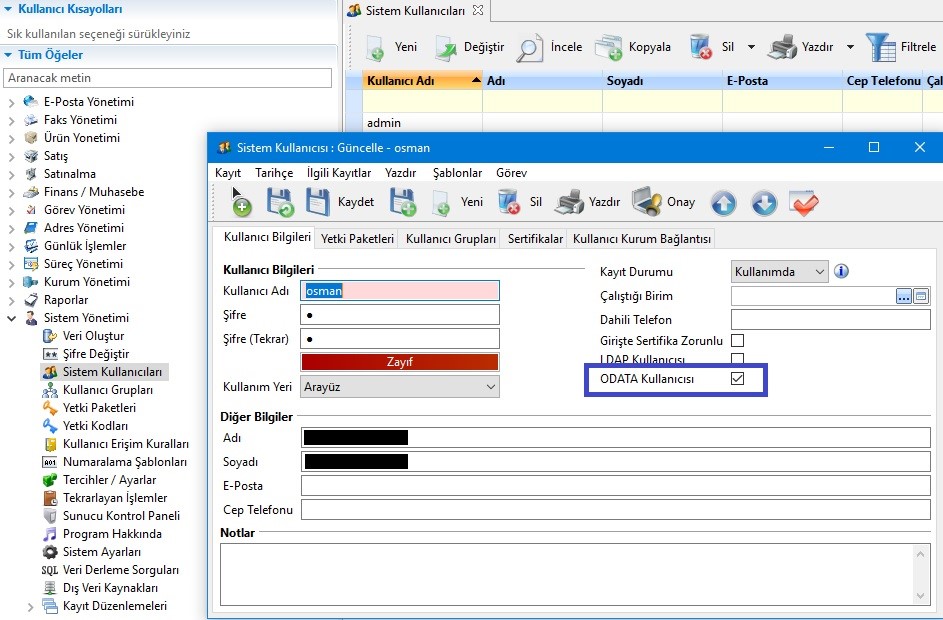Screen dimensions: 943x620
Task: Enable the LDAP Kullanıcısı checkbox
Action: pyautogui.click(x=738, y=359)
